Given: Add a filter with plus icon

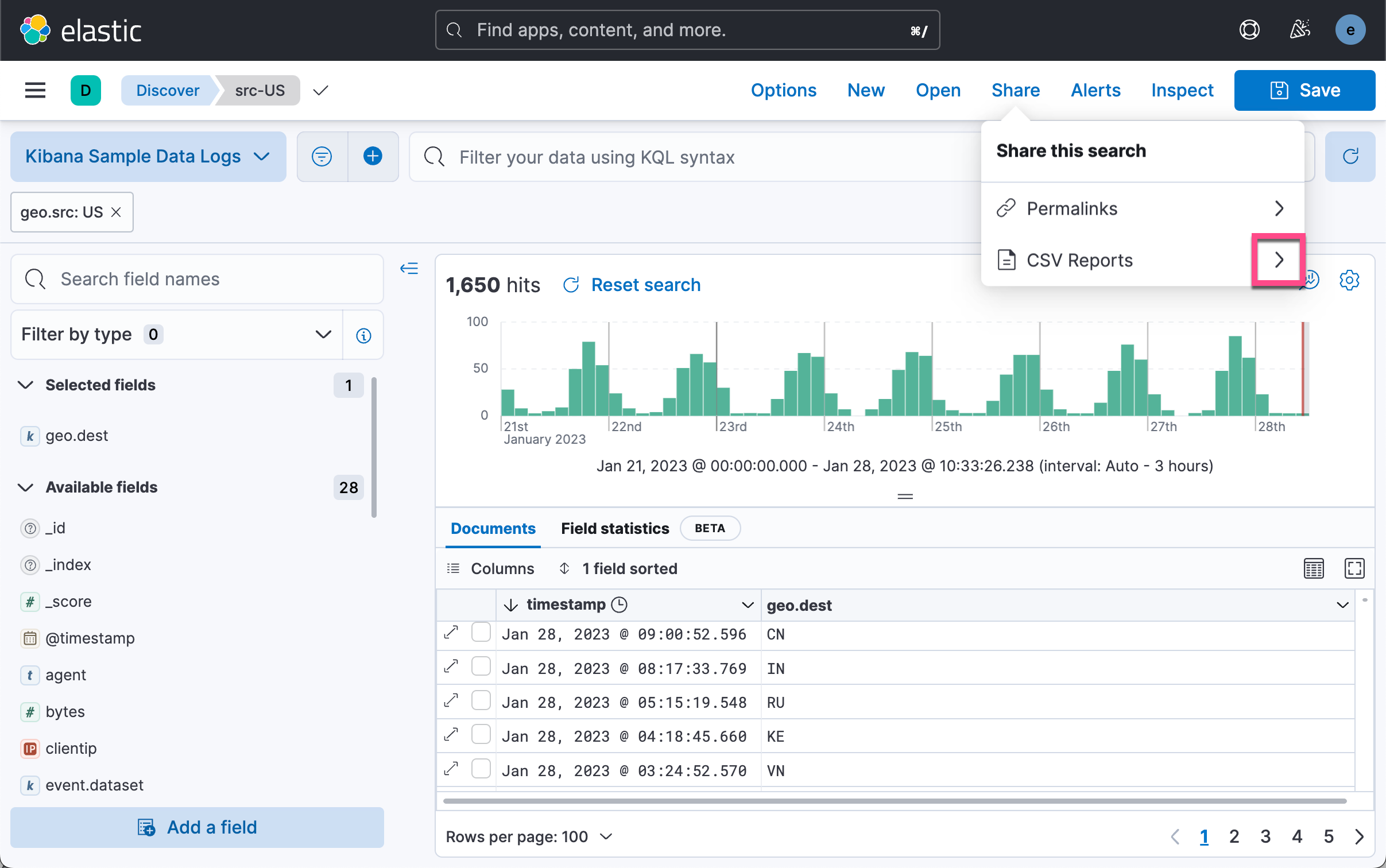Looking at the screenshot, I should 373,156.
